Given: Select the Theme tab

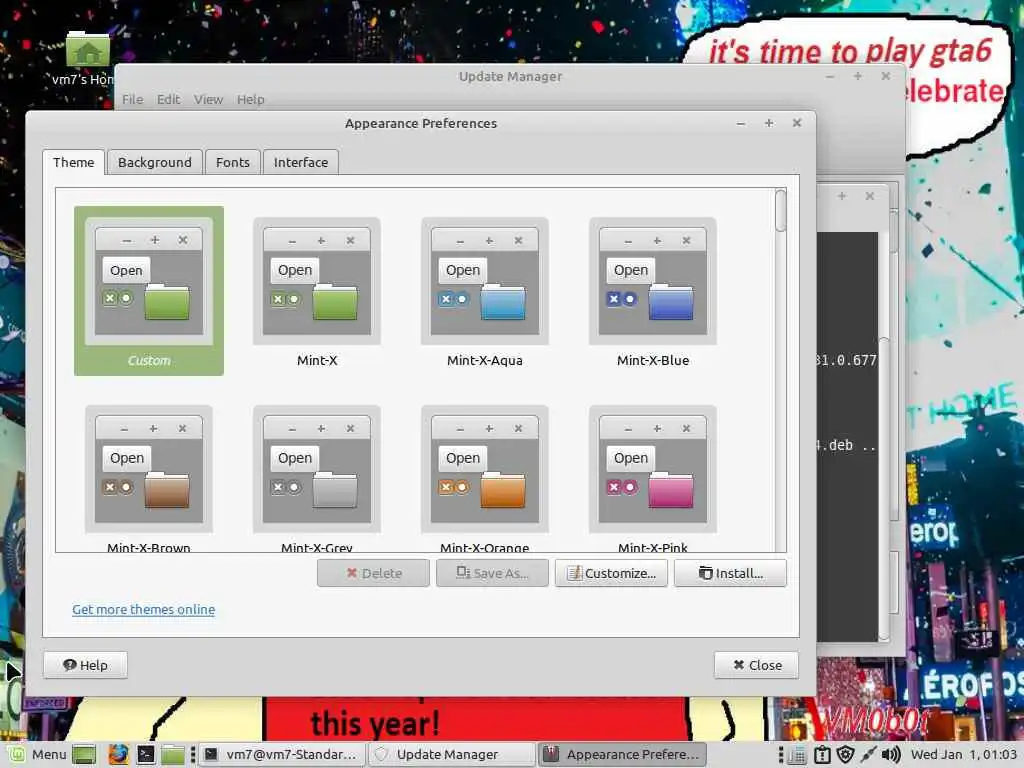Looking at the screenshot, I should [73, 162].
